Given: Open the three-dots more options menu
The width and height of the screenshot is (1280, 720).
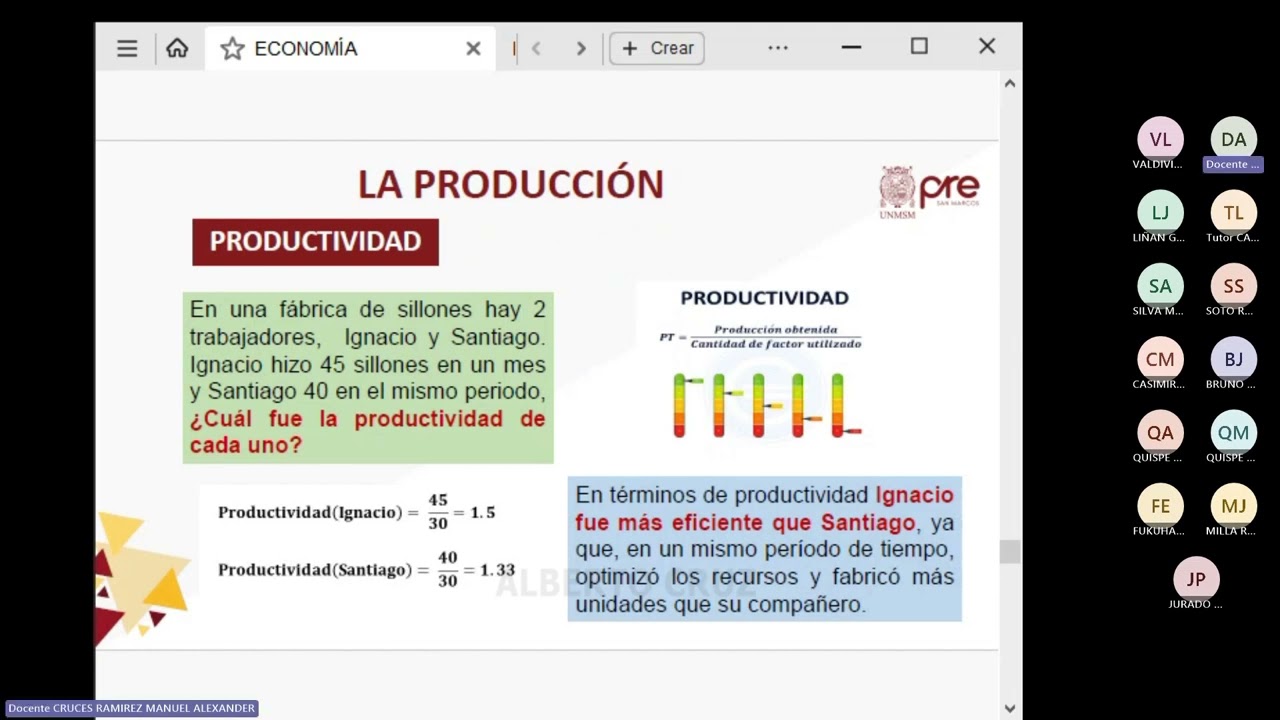Looking at the screenshot, I should [778, 47].
